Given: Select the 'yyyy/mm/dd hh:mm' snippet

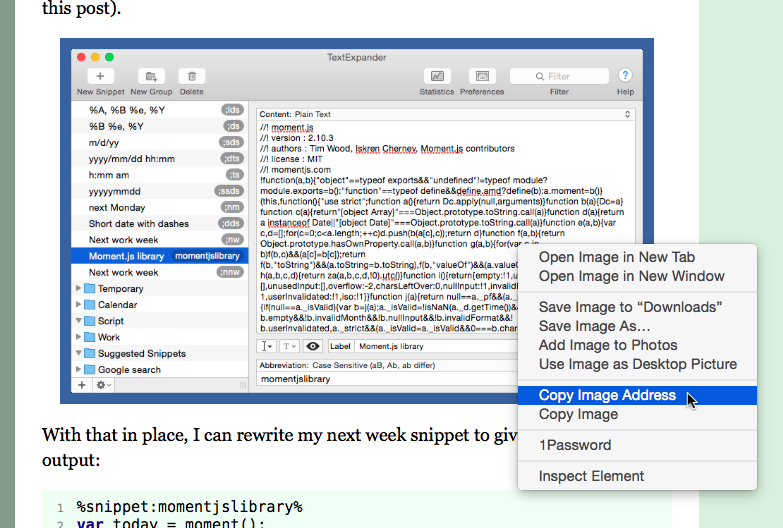Looking at the screenshot, I should tap(160, 159).
